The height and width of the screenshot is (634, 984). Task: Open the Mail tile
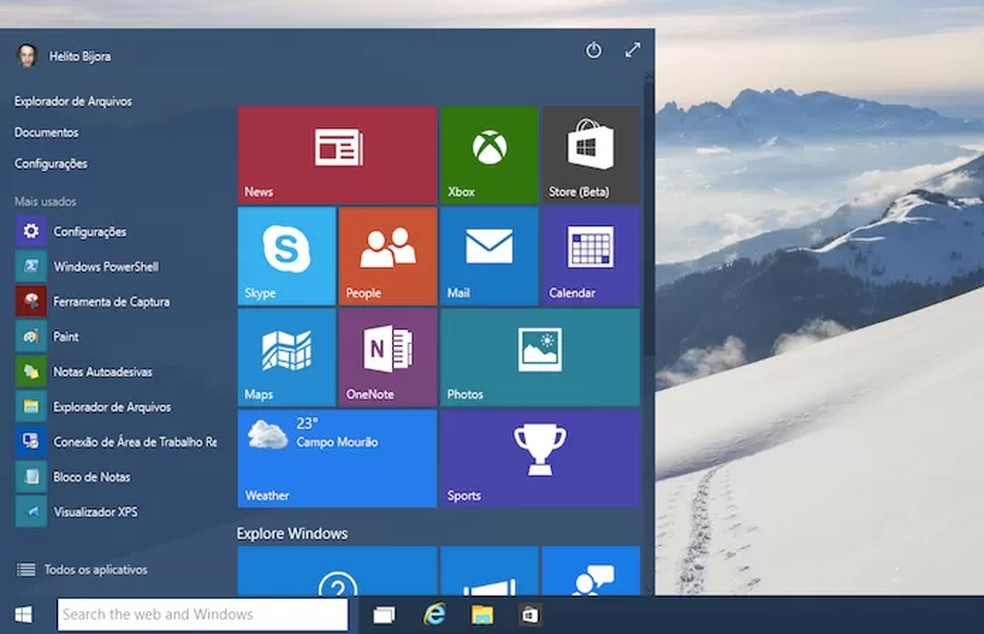click(x=489, y=255)
